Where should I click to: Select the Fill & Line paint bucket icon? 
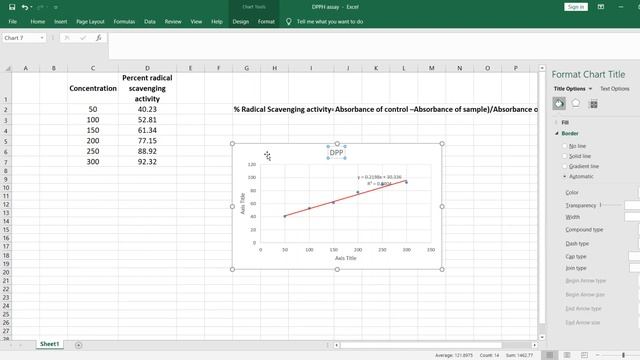[x=559, y=104]
